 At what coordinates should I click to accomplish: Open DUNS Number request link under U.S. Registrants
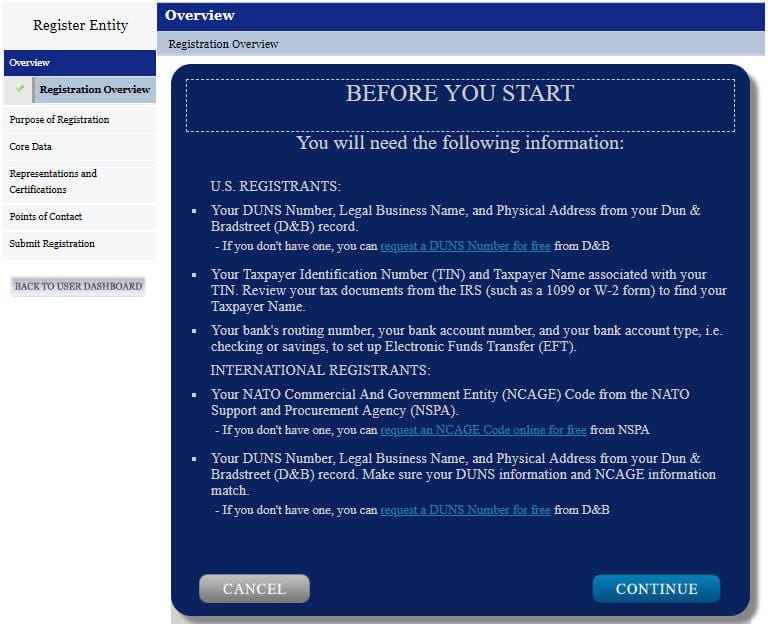pyautogui.click(x=465, y=246)
